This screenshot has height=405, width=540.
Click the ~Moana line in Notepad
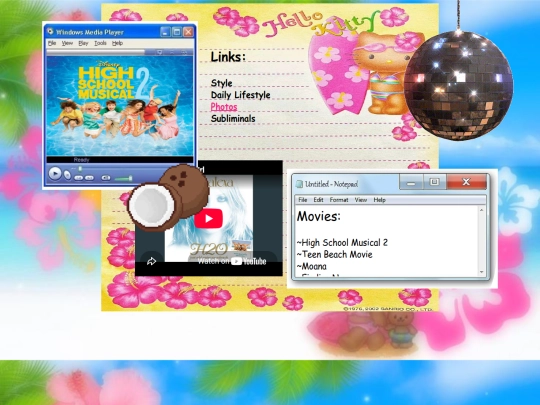[312, 266]
